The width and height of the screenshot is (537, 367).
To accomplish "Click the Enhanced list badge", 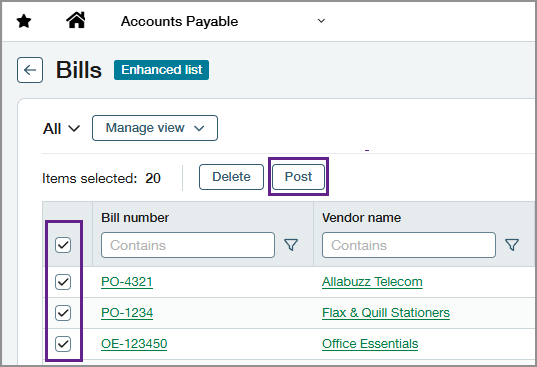I will (x=162, y=70).
